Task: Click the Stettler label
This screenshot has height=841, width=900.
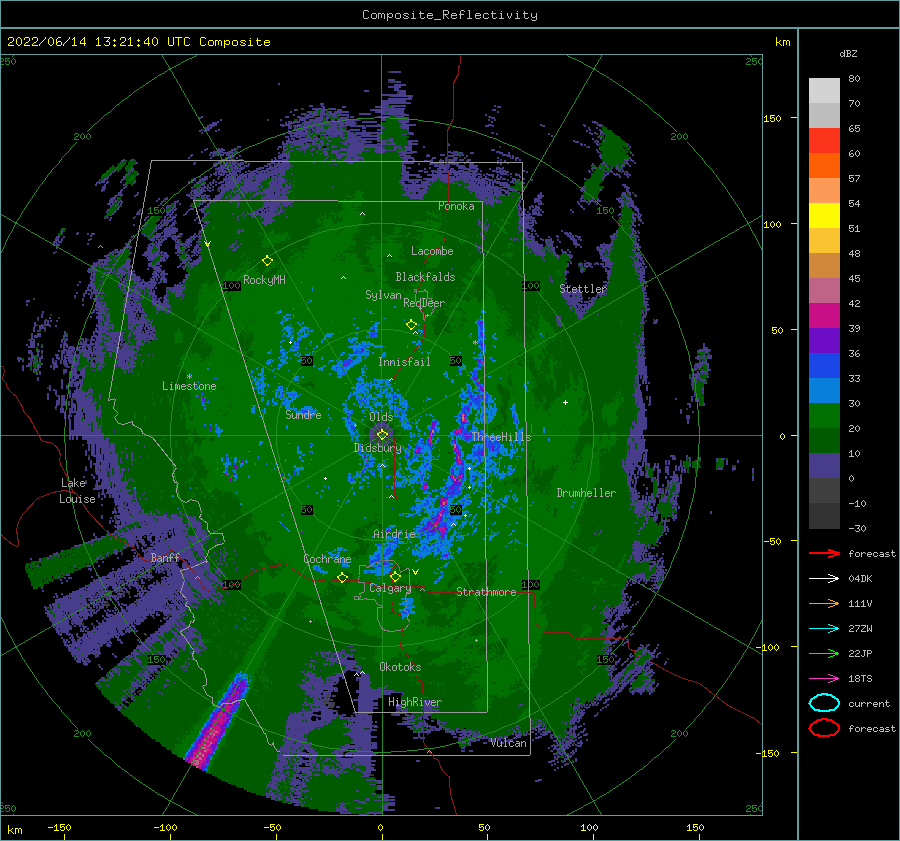Action: click(x=583, y=289)
